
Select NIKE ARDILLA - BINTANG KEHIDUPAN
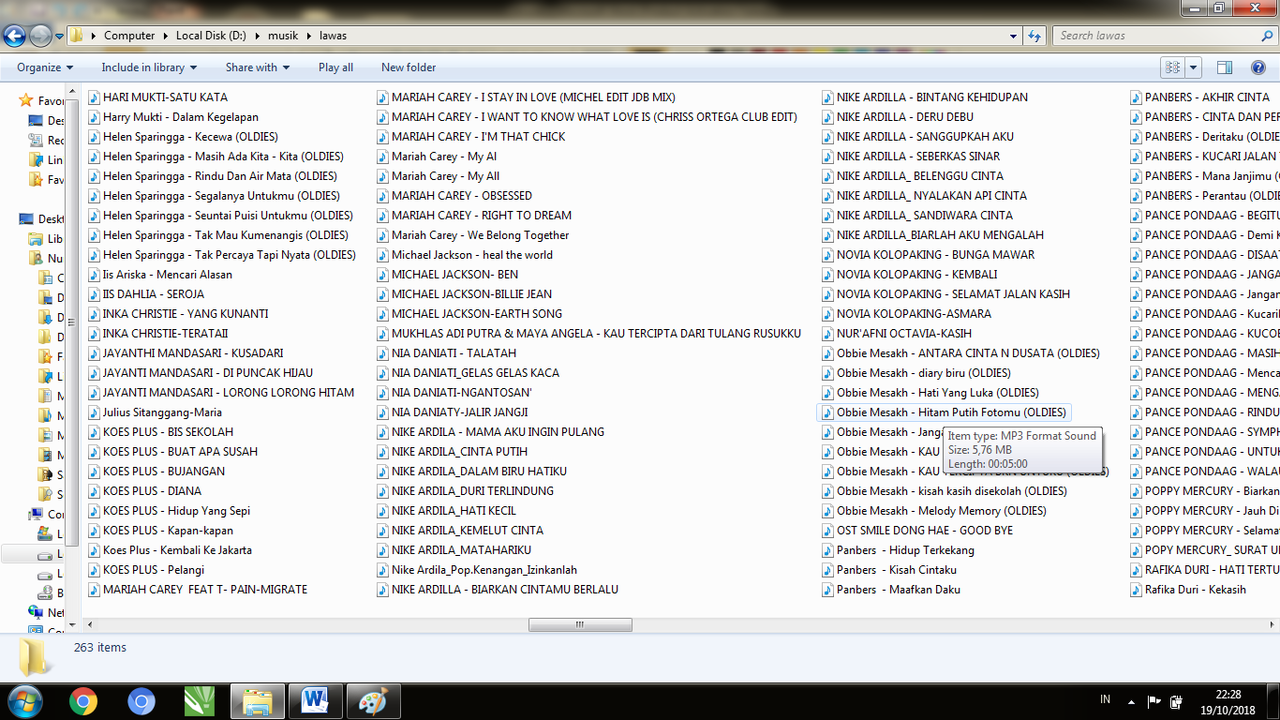tap(925, 97)
